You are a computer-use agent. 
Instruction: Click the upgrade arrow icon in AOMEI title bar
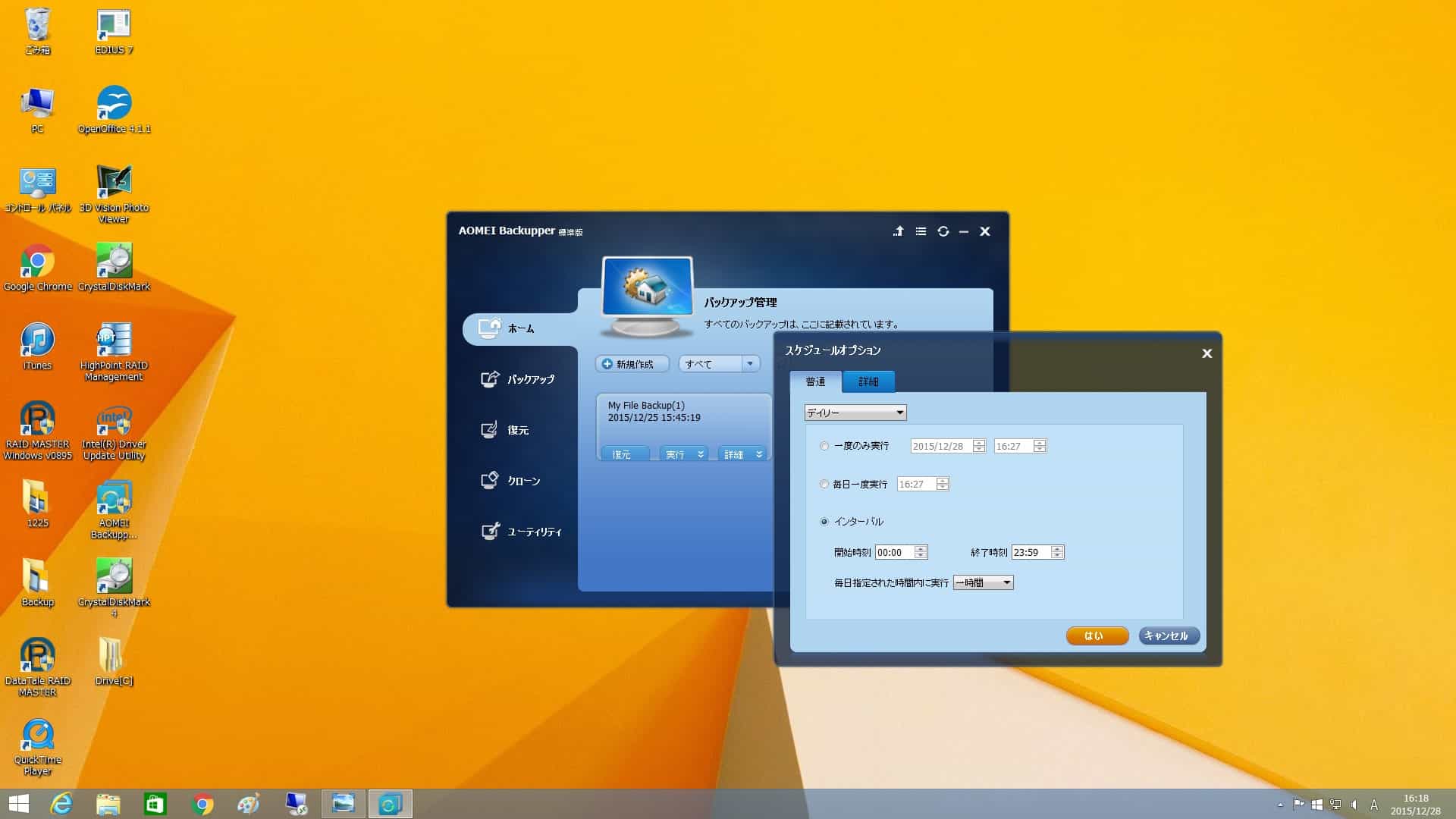(898, 231)
